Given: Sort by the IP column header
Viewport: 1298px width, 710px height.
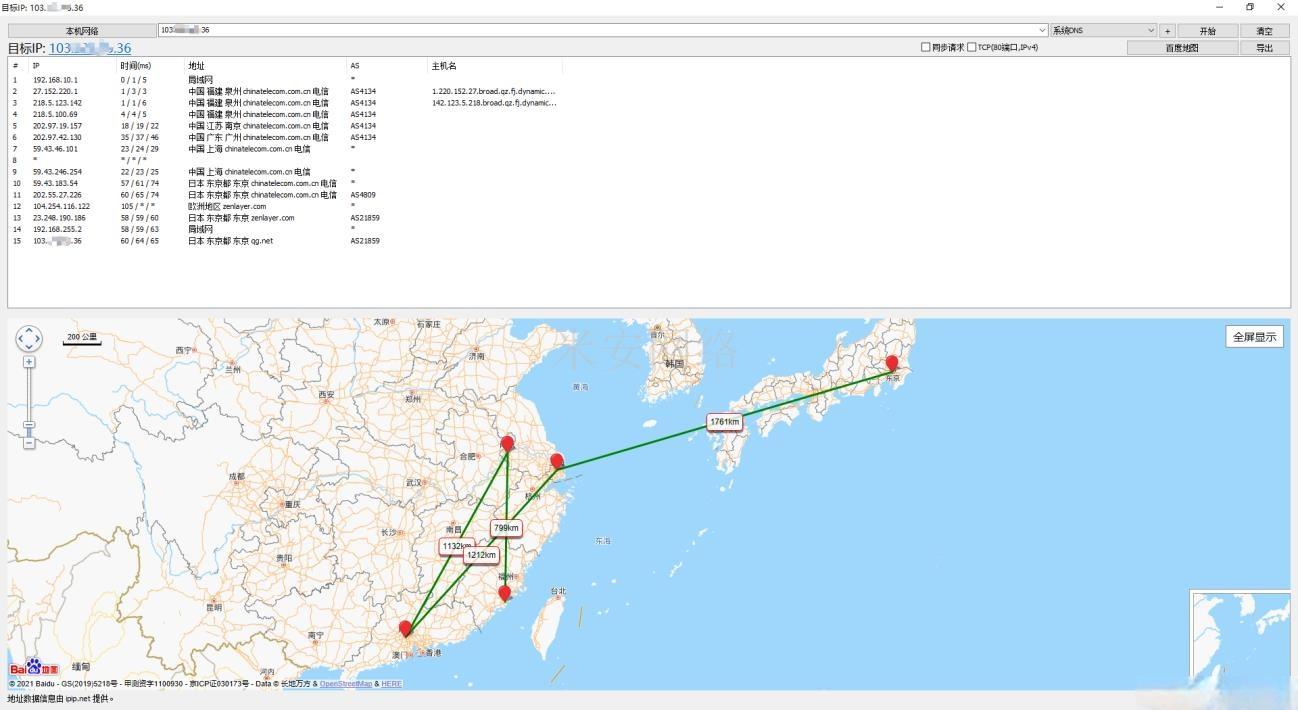Looking at the screenshot, I should 72,66.
